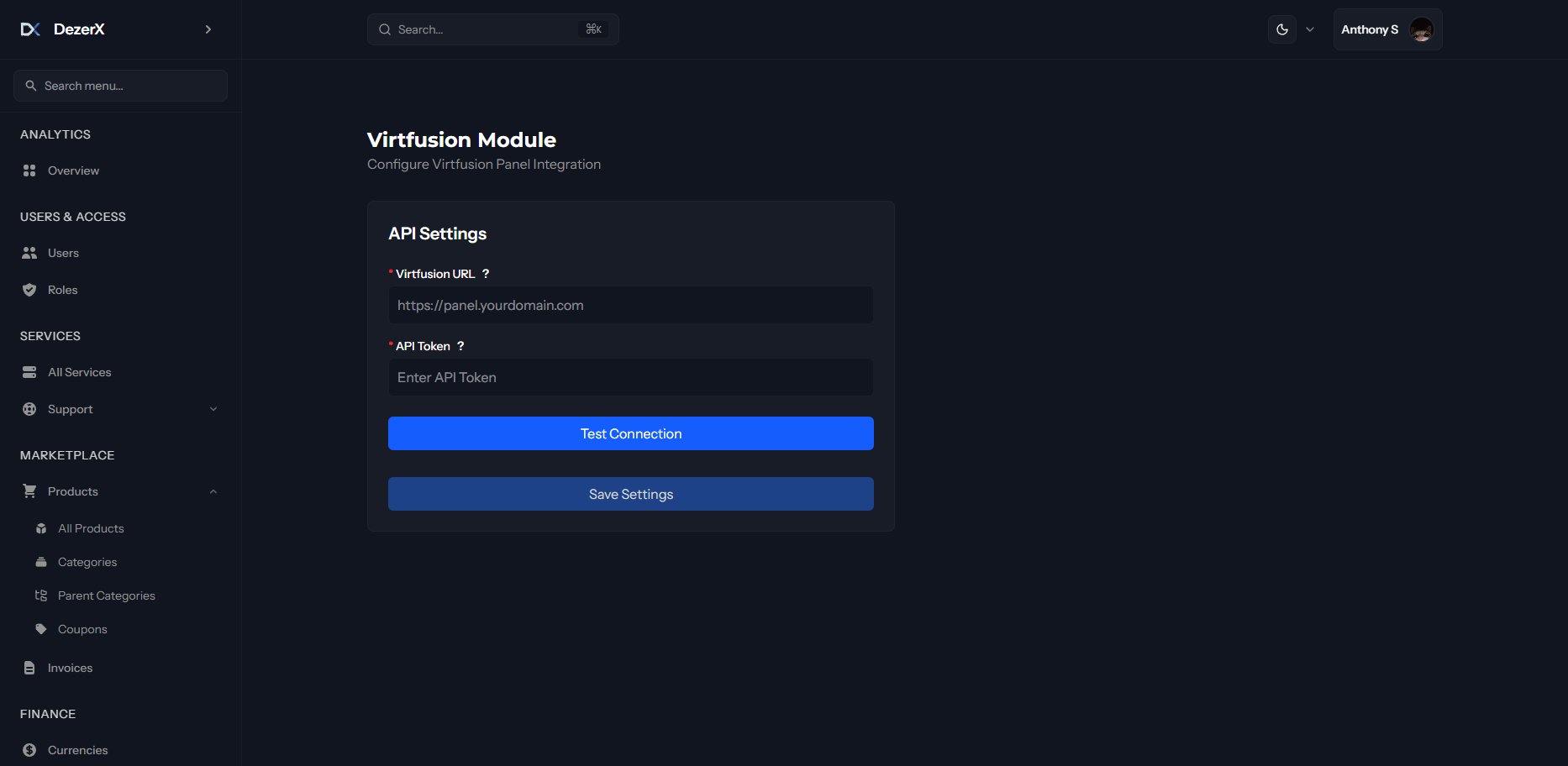
Task: Click the DezerX brand name text
Action: click(79, 29)
